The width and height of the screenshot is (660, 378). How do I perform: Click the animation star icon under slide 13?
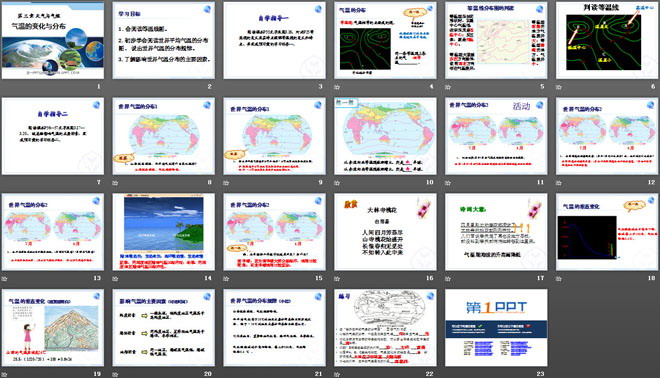click(x=4, y=279)
